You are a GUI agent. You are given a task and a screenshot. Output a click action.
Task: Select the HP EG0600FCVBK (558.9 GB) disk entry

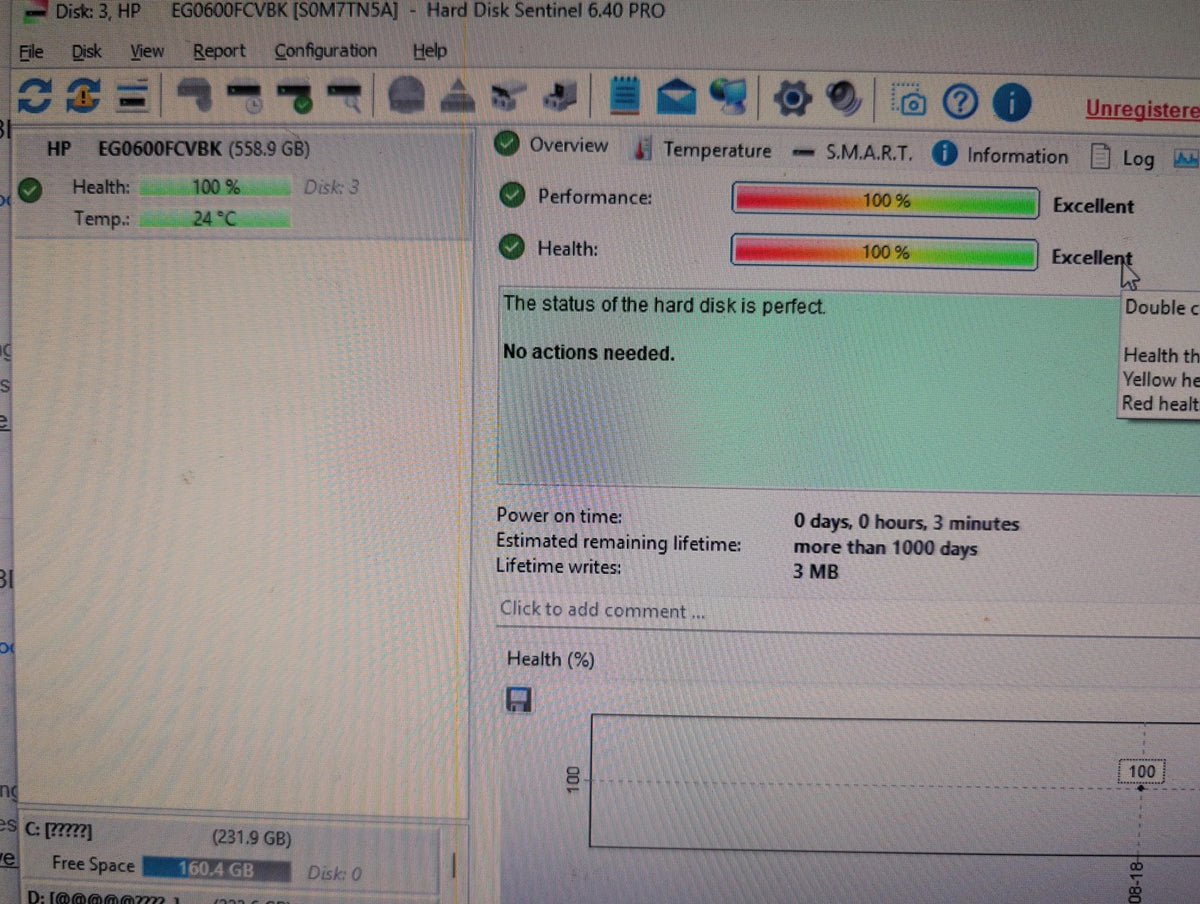coord(242,183)
